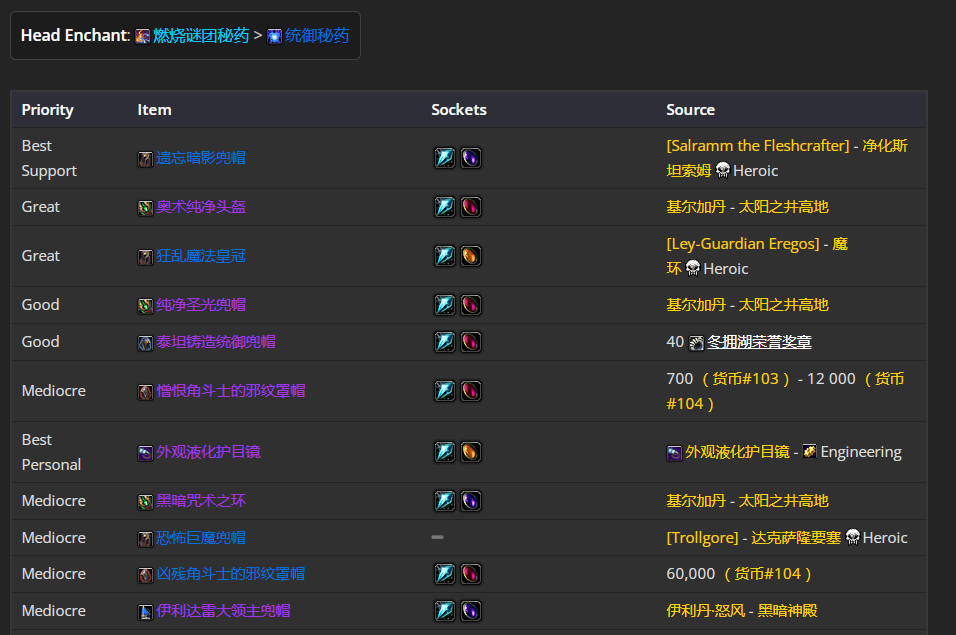Viewport: 956px width, 635px height.
Task: Click the Heroic skull icon in Trollgore row
Action: (x=853, y=536)
